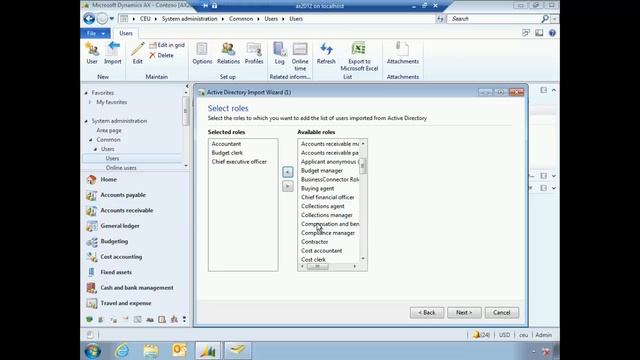Open the Home module

pos(109,179)
